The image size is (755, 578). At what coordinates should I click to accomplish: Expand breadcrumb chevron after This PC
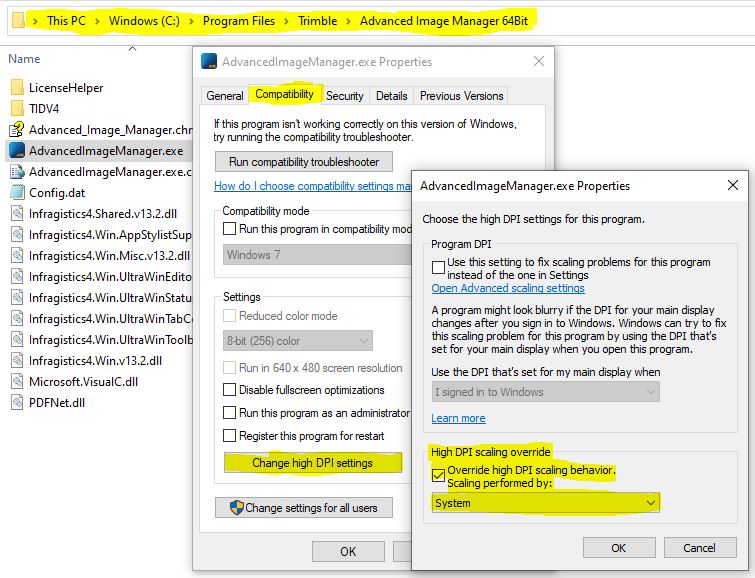(97, 21)
